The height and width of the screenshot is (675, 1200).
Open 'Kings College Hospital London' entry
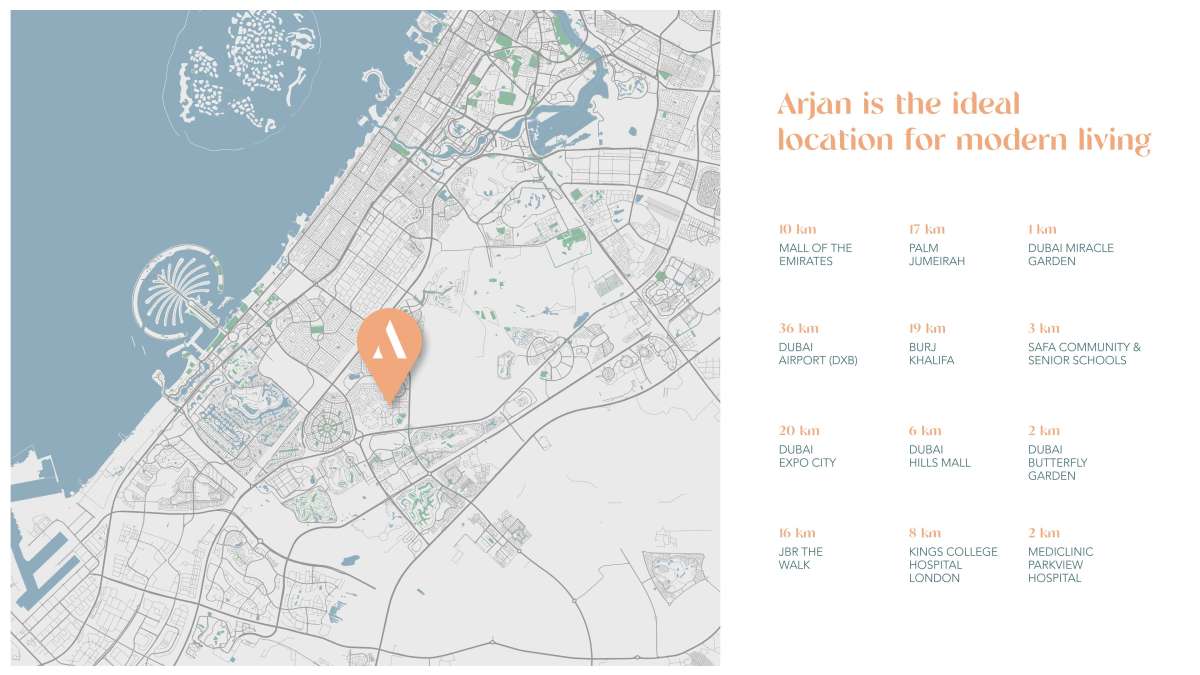952,564
